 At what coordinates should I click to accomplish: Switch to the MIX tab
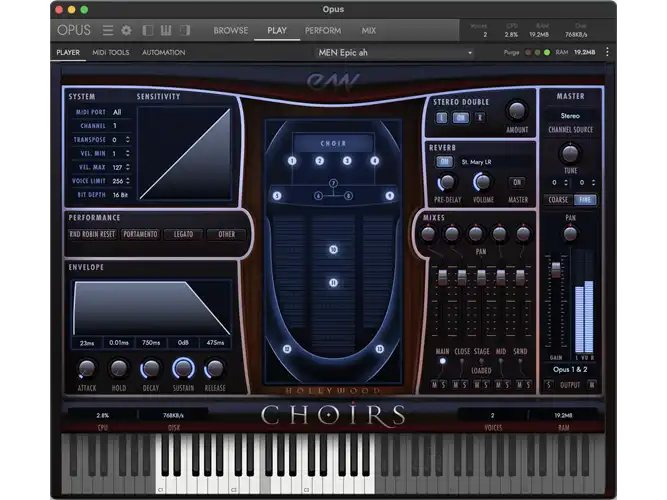(369, 30)
